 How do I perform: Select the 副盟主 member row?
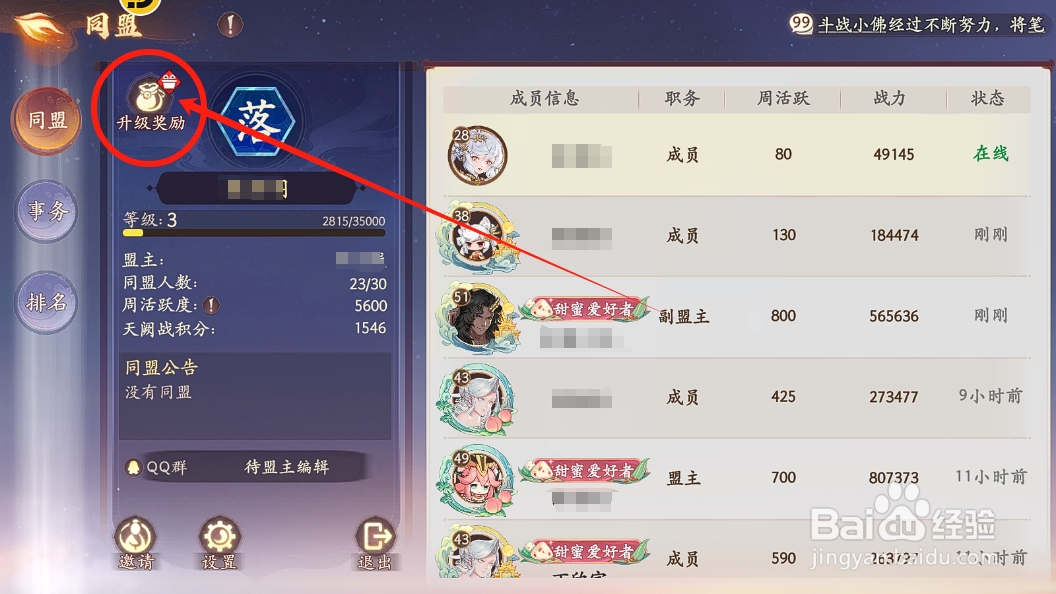point(736,317)
